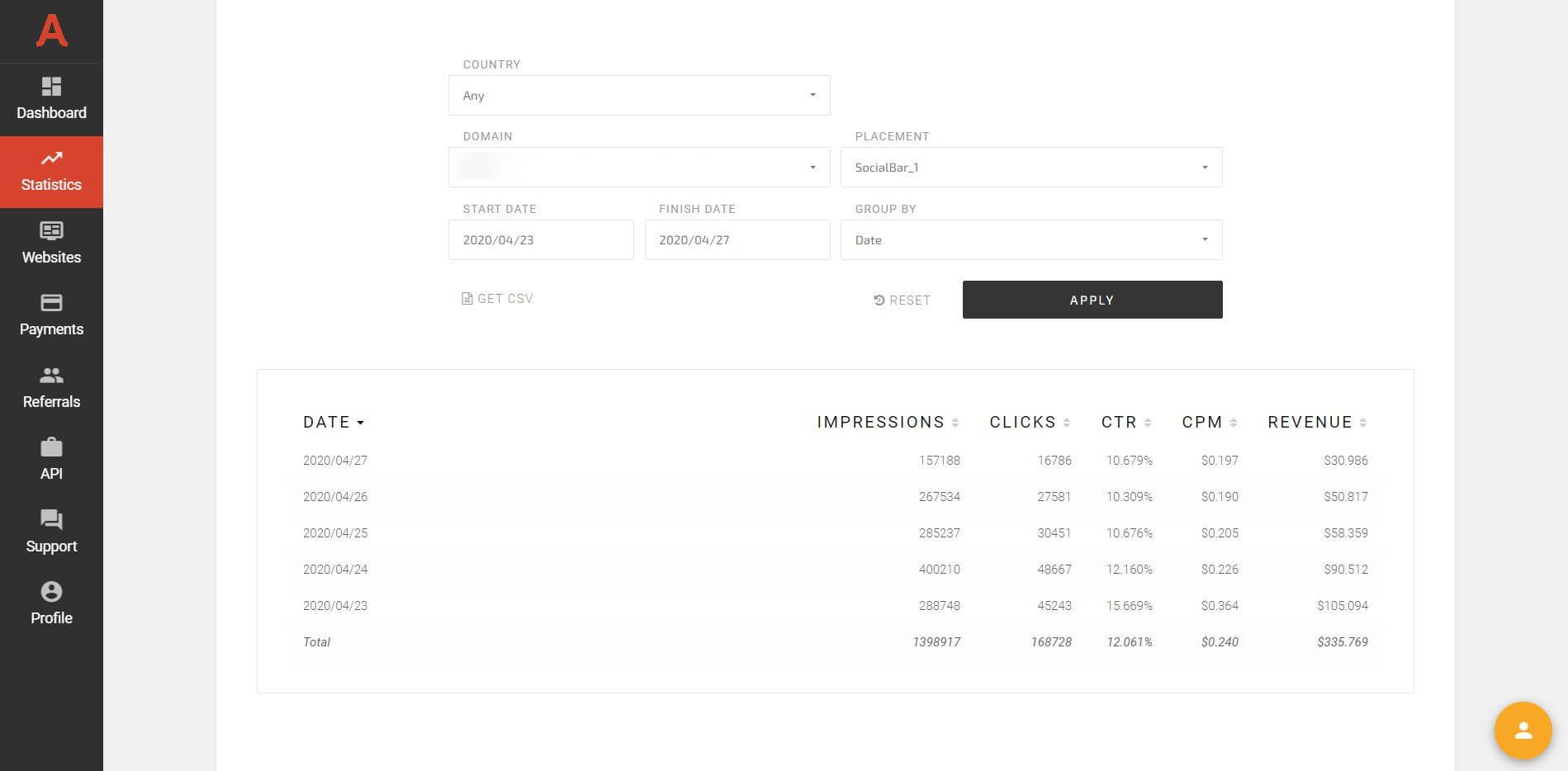View Referrals via the people icon
The height and width of the screenshot is (771, 1568).
[51, 387]
